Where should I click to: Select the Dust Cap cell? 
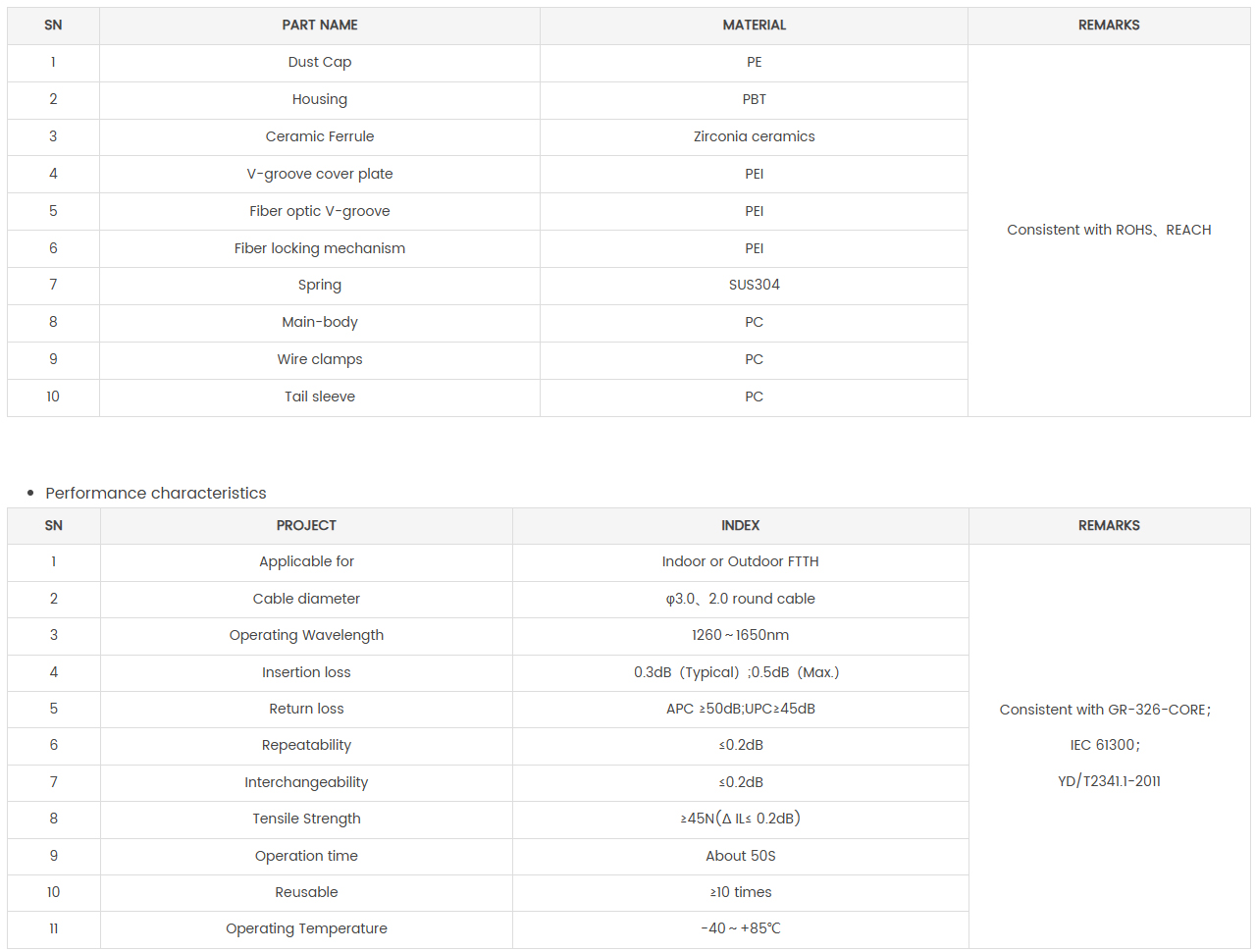coord(320,62)
